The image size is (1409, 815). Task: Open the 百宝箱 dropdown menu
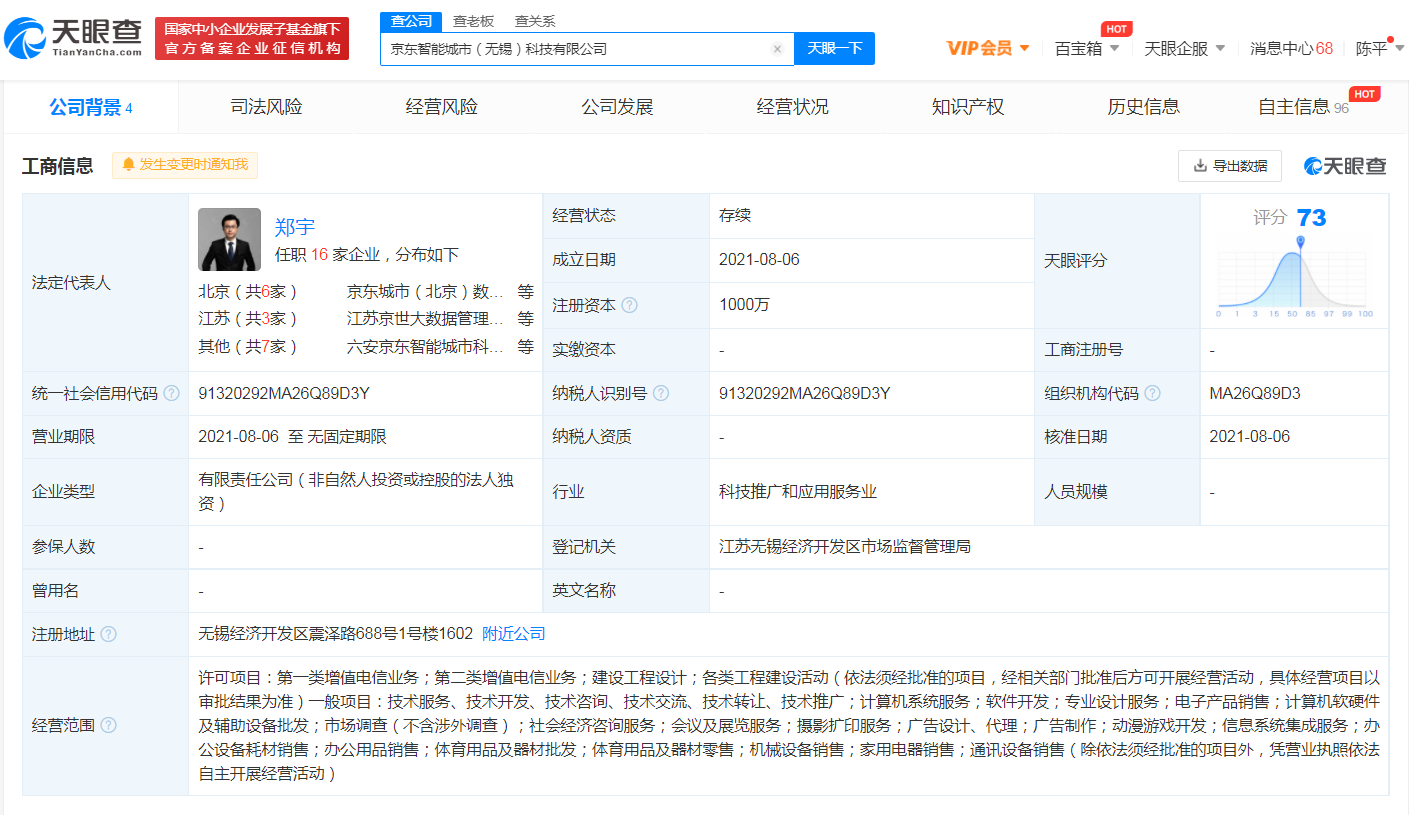click(1086, 48)
